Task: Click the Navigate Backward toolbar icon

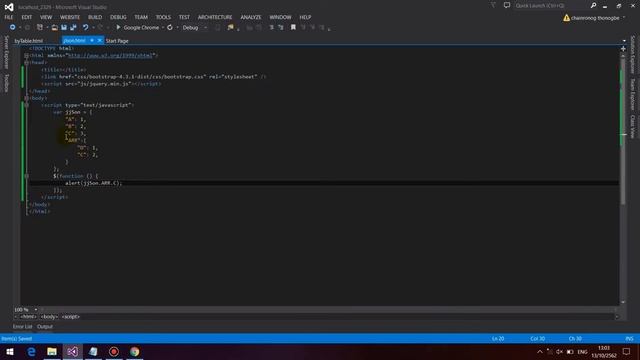Action: pos(12,27)
